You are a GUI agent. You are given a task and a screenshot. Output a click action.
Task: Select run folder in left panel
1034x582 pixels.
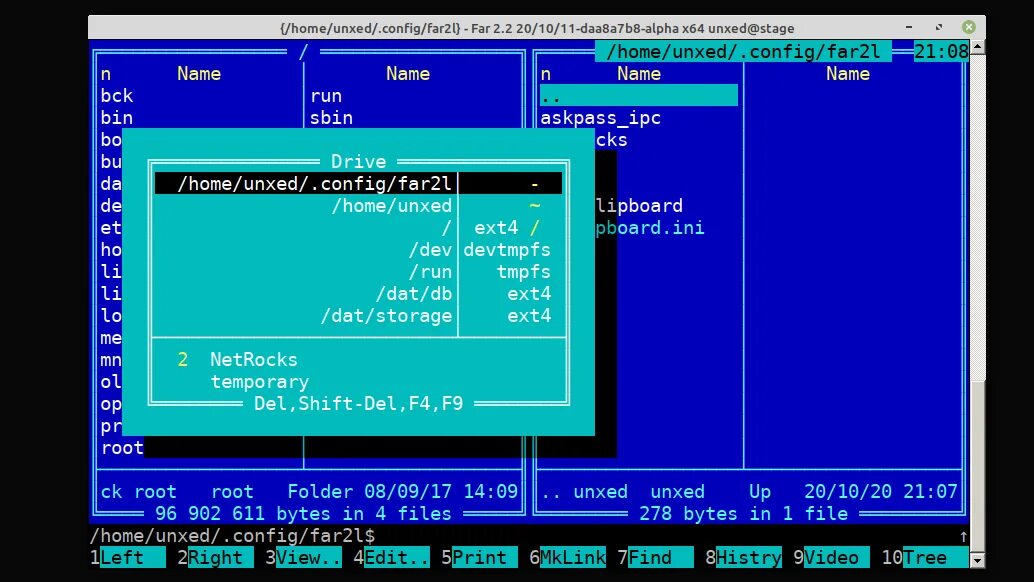326,96
